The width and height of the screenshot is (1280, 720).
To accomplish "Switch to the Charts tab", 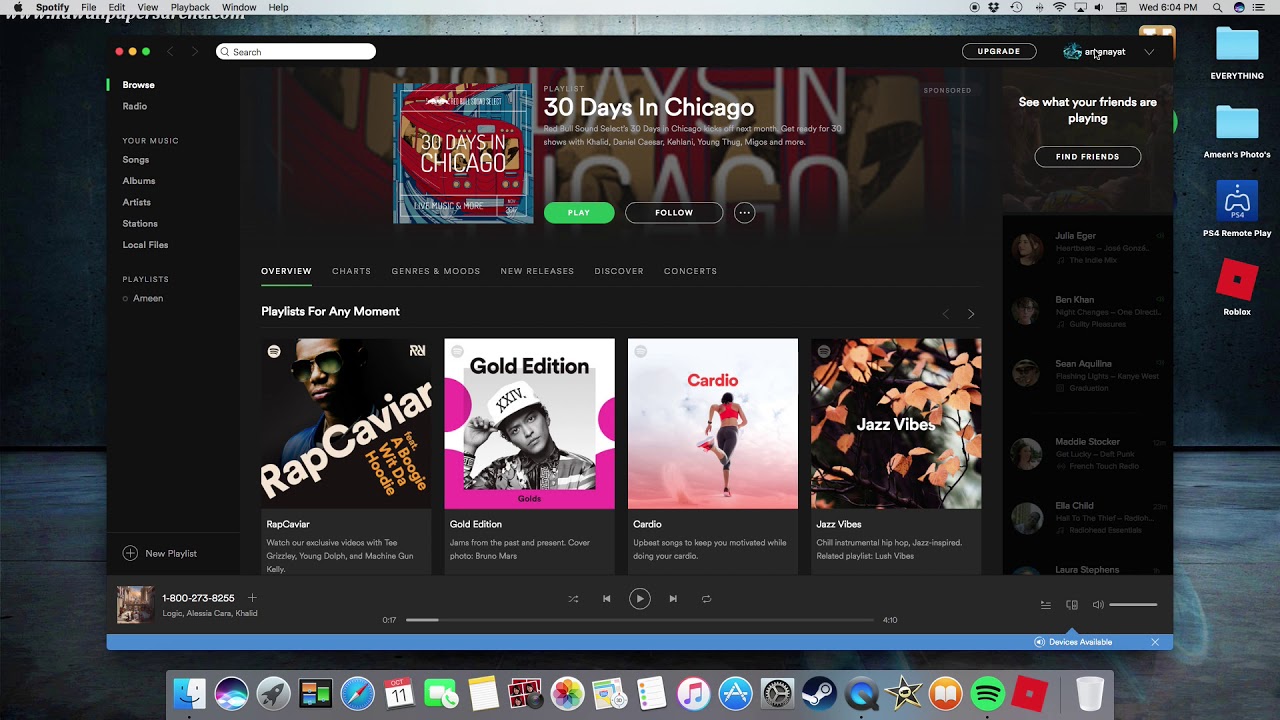I will point(351,271).
